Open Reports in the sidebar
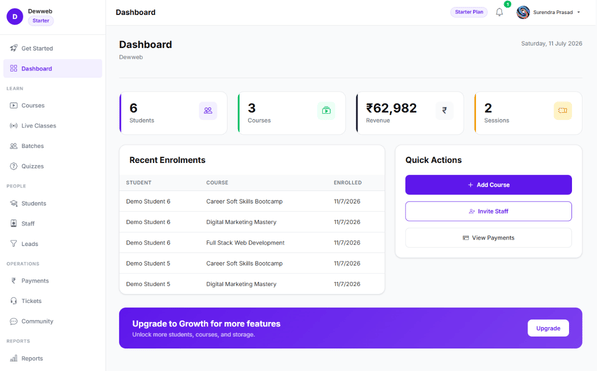Viewport: 597px width, 371px height. pos(53,358)
